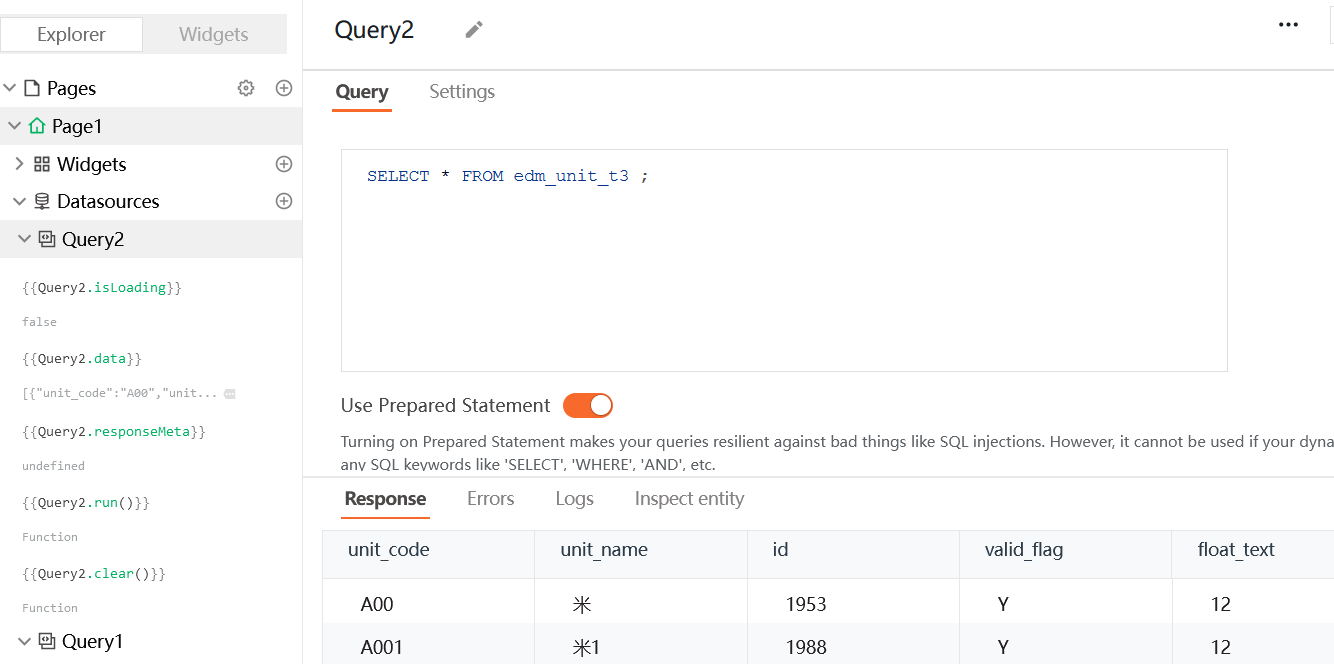
Task: Add a new datasource via plus icon
Action: [x=284, y=201]
